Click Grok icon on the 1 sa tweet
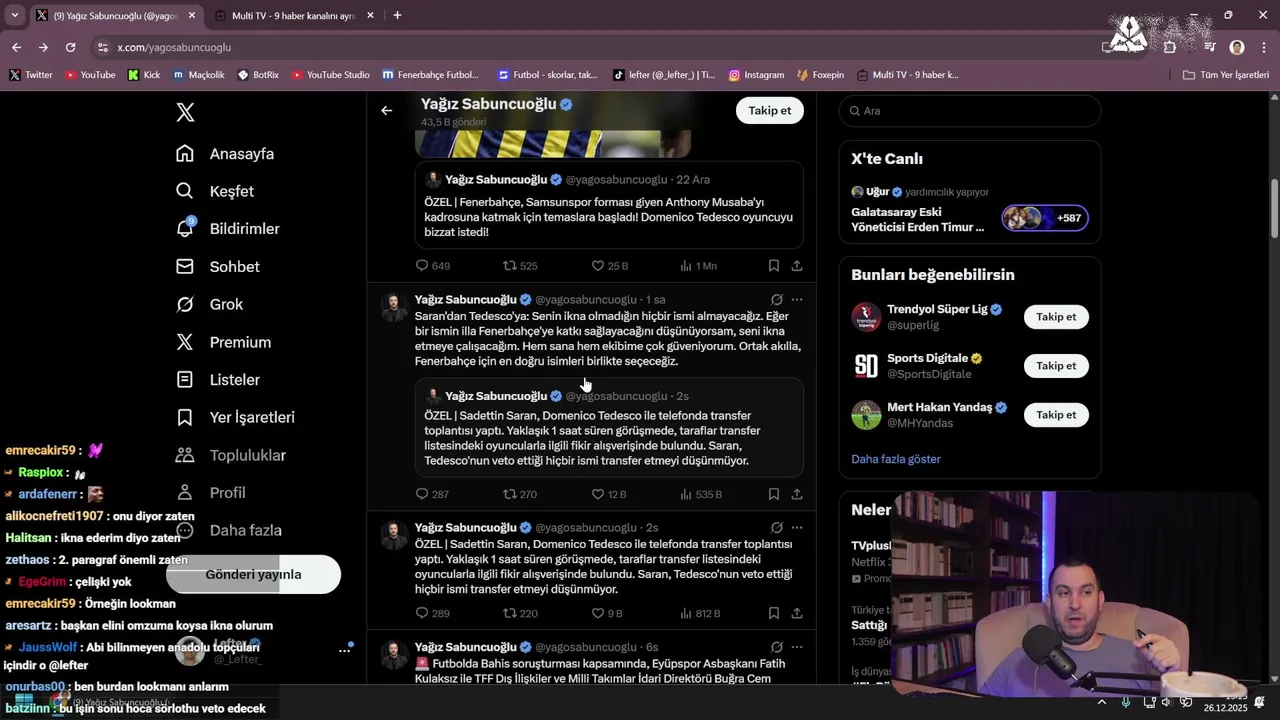This screenshot has width=1280, height=720. (x=777, y=299)
